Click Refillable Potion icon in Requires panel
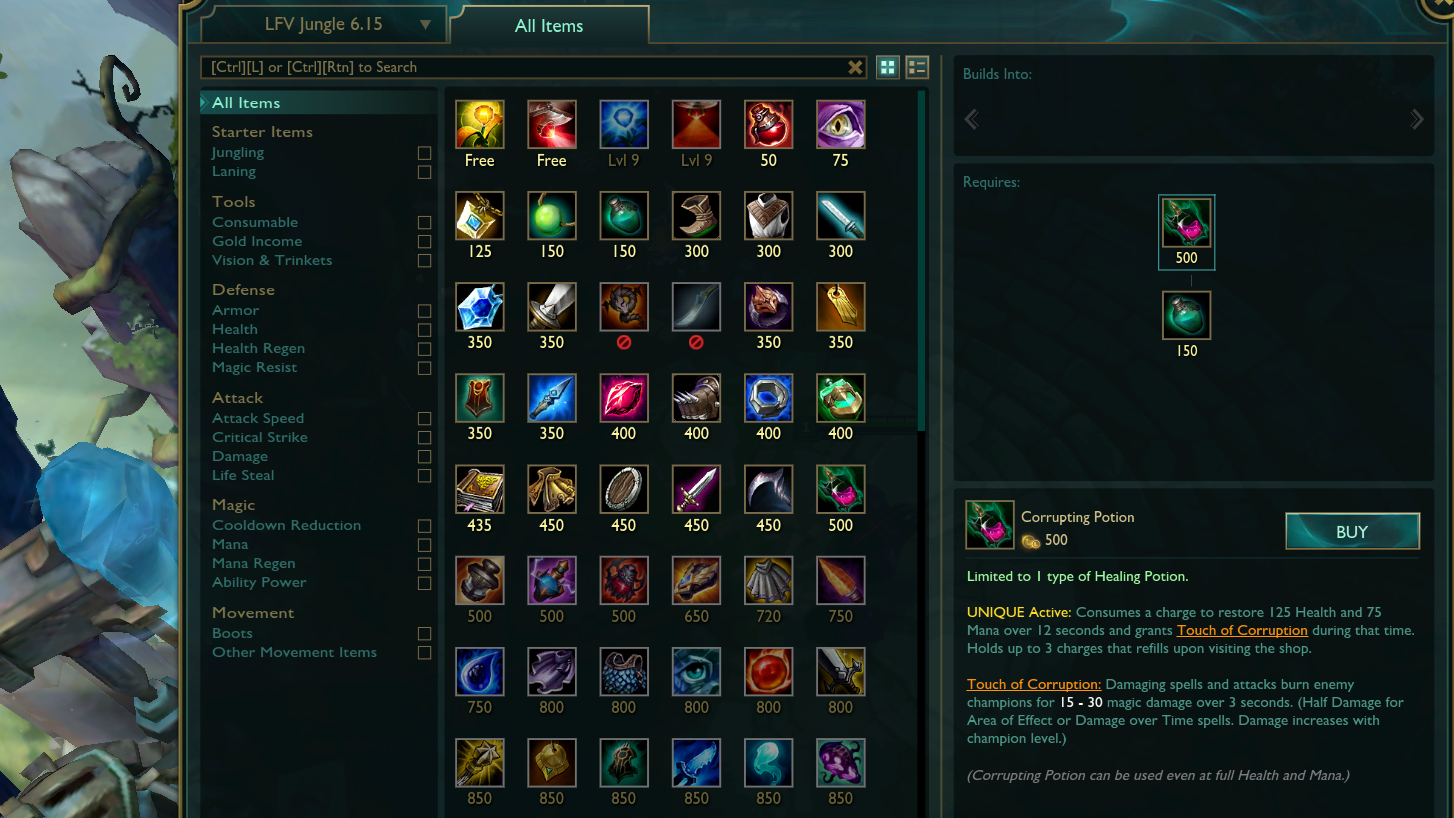 pos(1187,316)
